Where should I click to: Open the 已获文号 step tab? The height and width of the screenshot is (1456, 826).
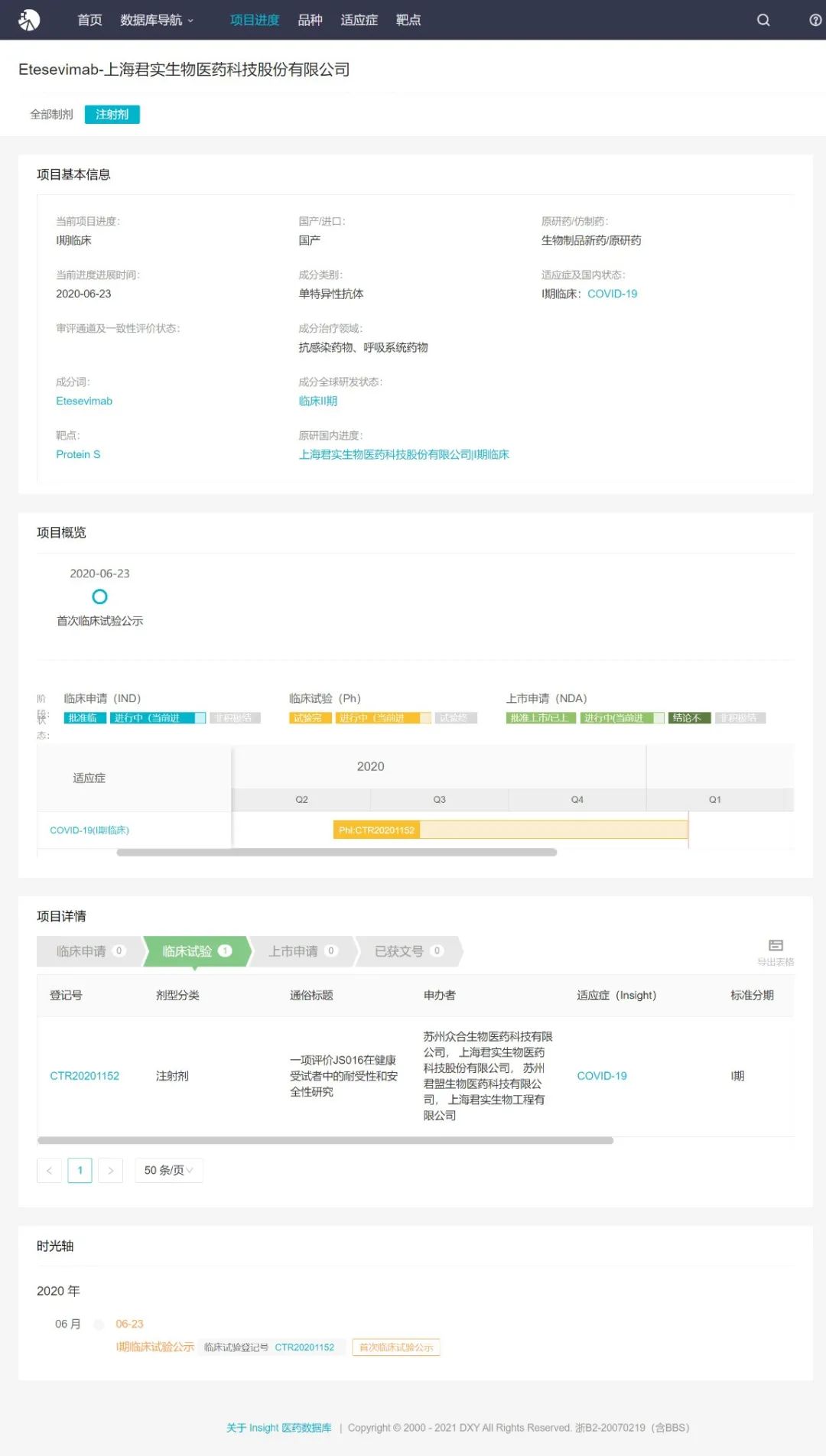(x=408, y=951)
